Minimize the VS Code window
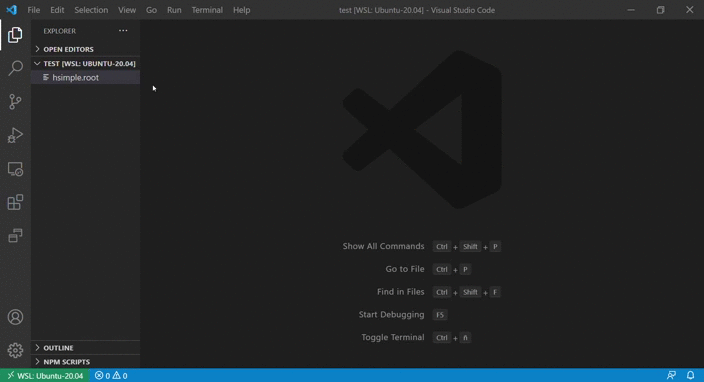Image resolution: width=704 pixels, height=382 pixels. point(631,10)
